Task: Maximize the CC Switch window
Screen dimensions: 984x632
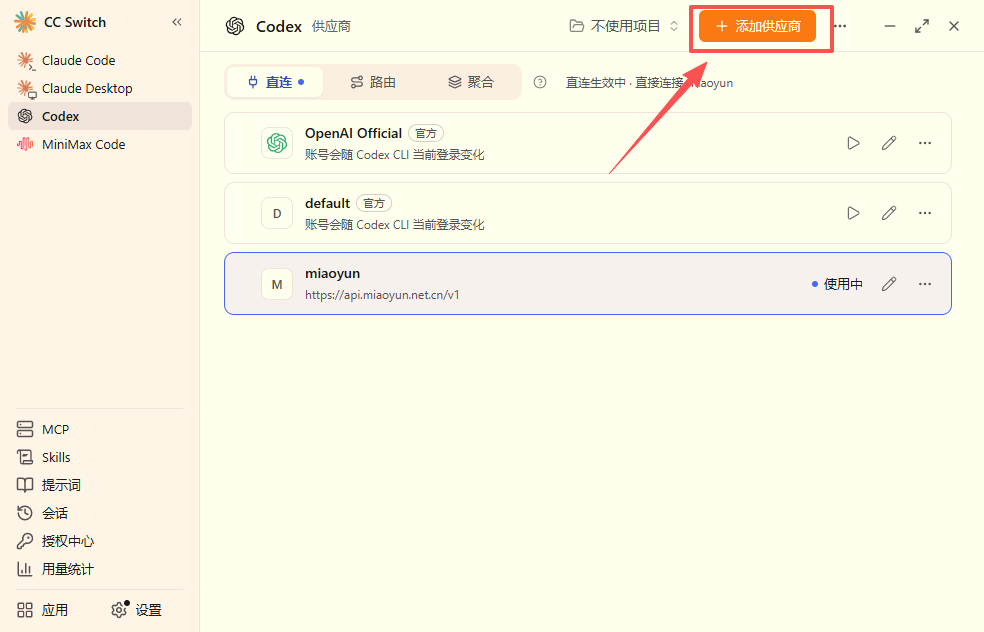Action: pos(922,26)
